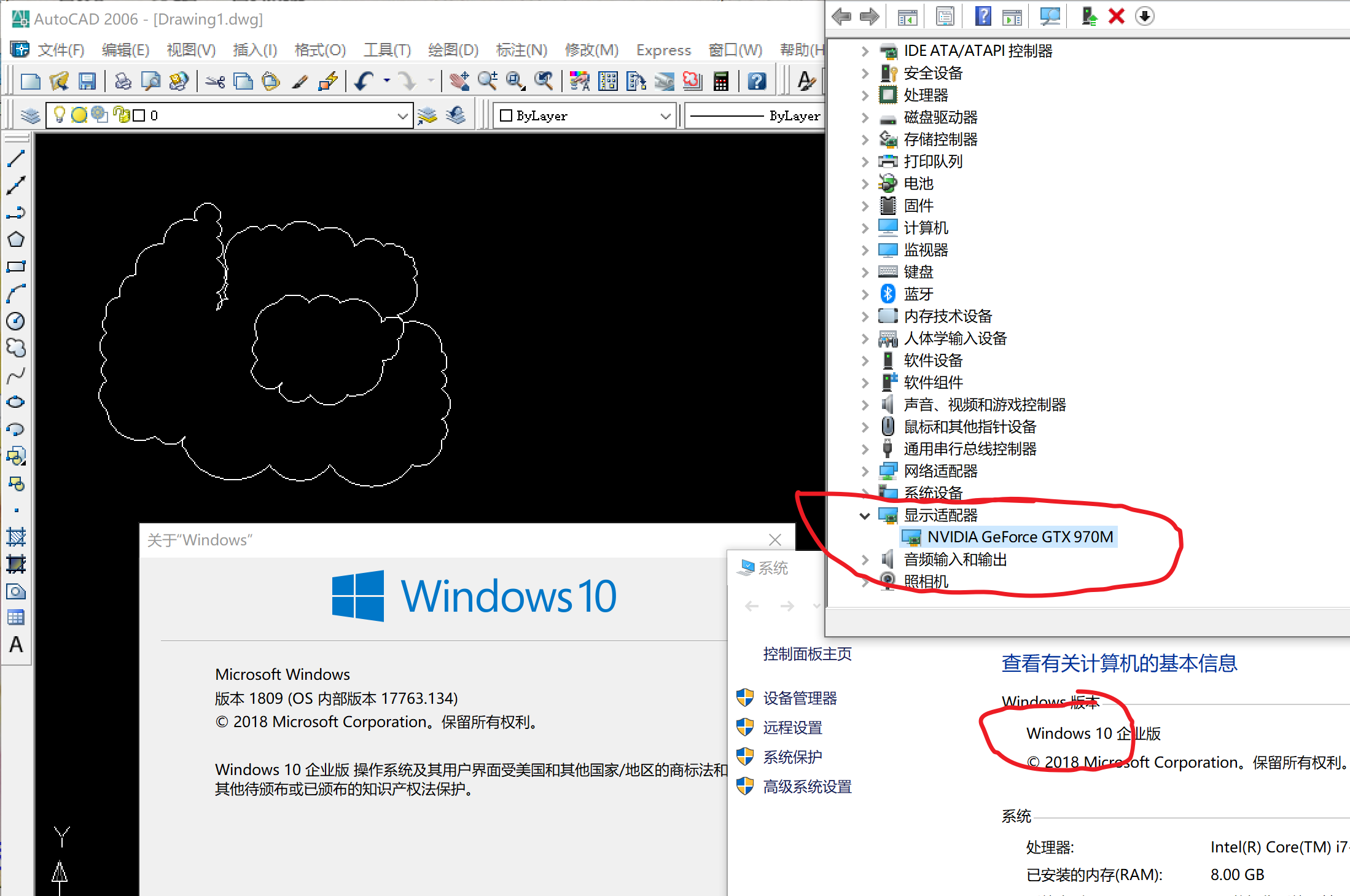Open the 设备管理器 link
Screen dimensions: 1350x896
(x=800, y=698)
